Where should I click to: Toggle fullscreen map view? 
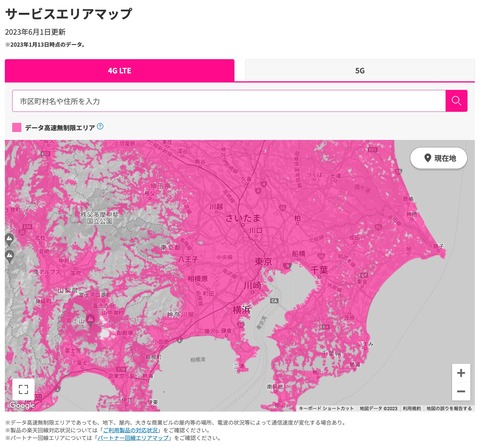point(23,389)
